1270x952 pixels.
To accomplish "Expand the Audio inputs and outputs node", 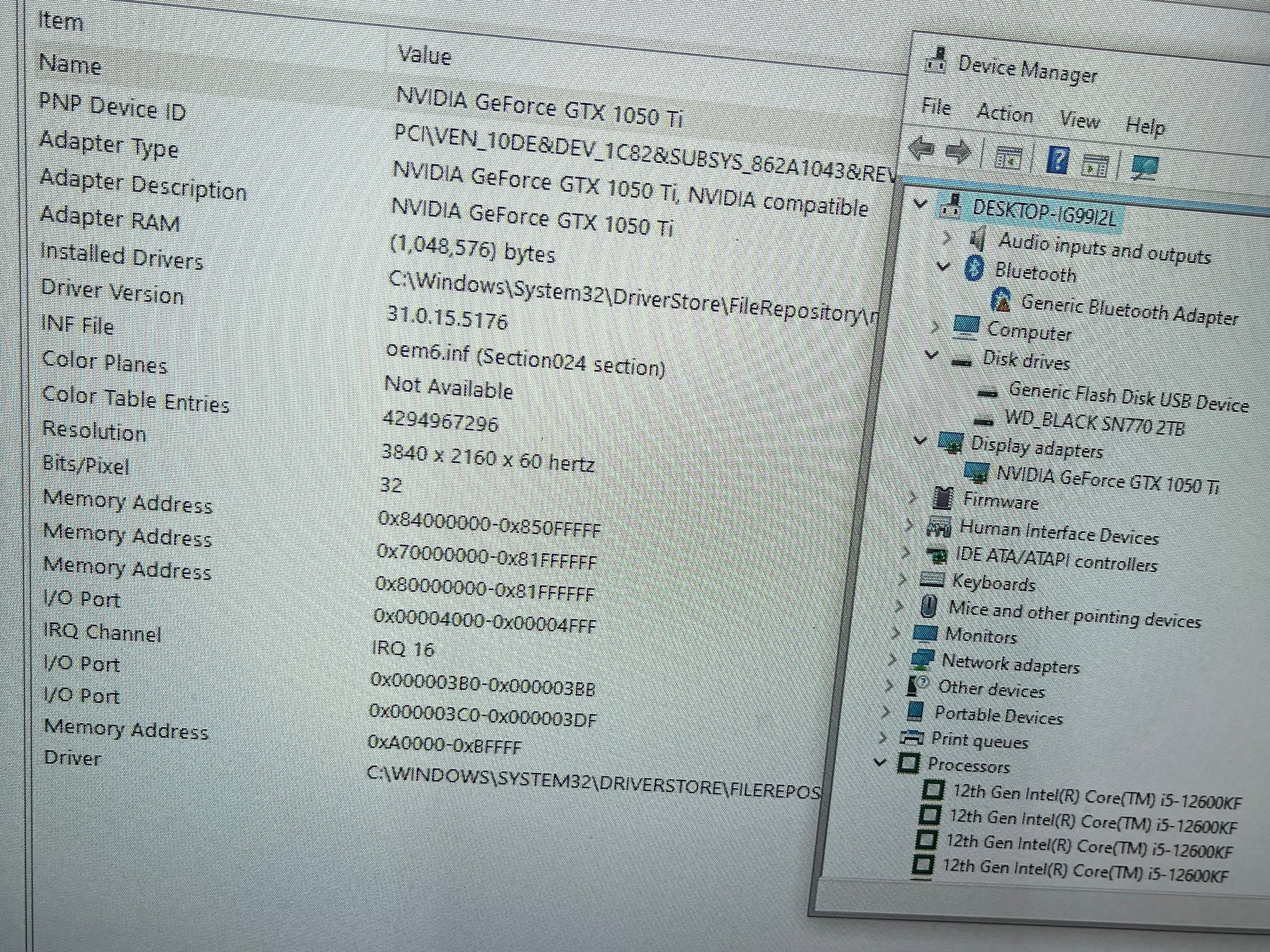I will pyautogui.click(x=946, y=238).
